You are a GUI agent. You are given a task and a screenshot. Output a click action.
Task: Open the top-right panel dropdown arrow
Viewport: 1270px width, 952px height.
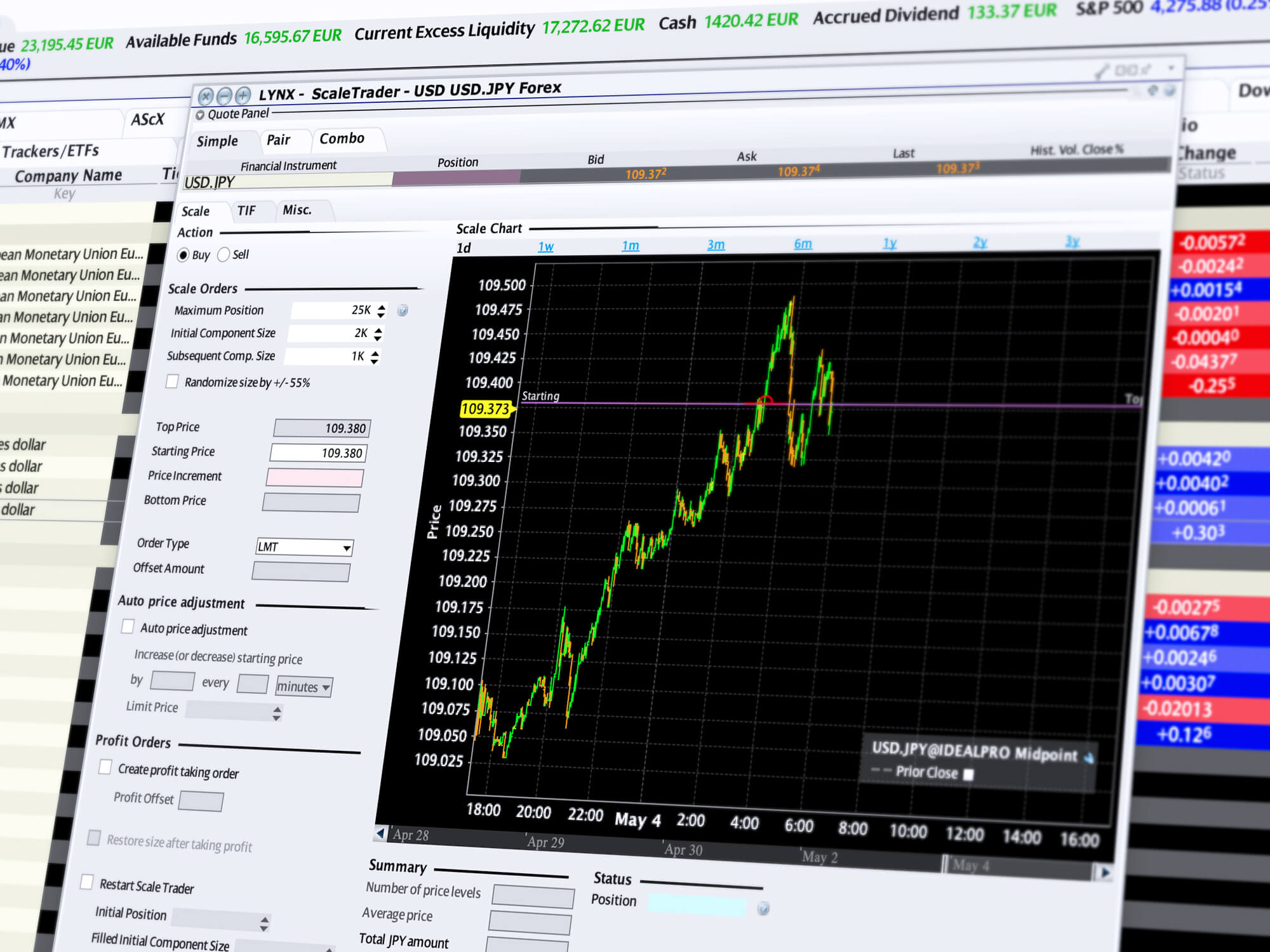pyautogui.click(x=1171, y=67)
